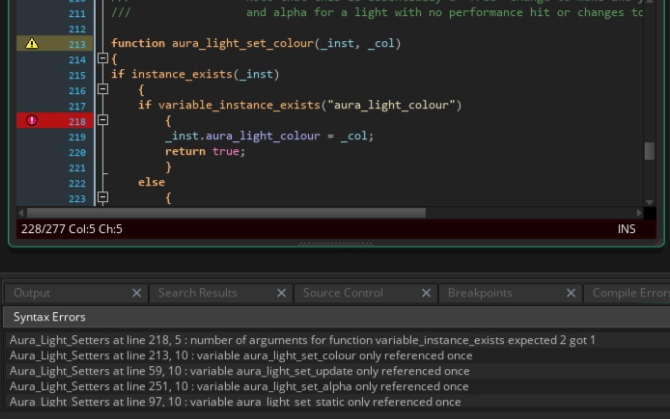This screenshot has width=670, height=419.
Task: Collapse the code fold at line 214
Action: 102,59
